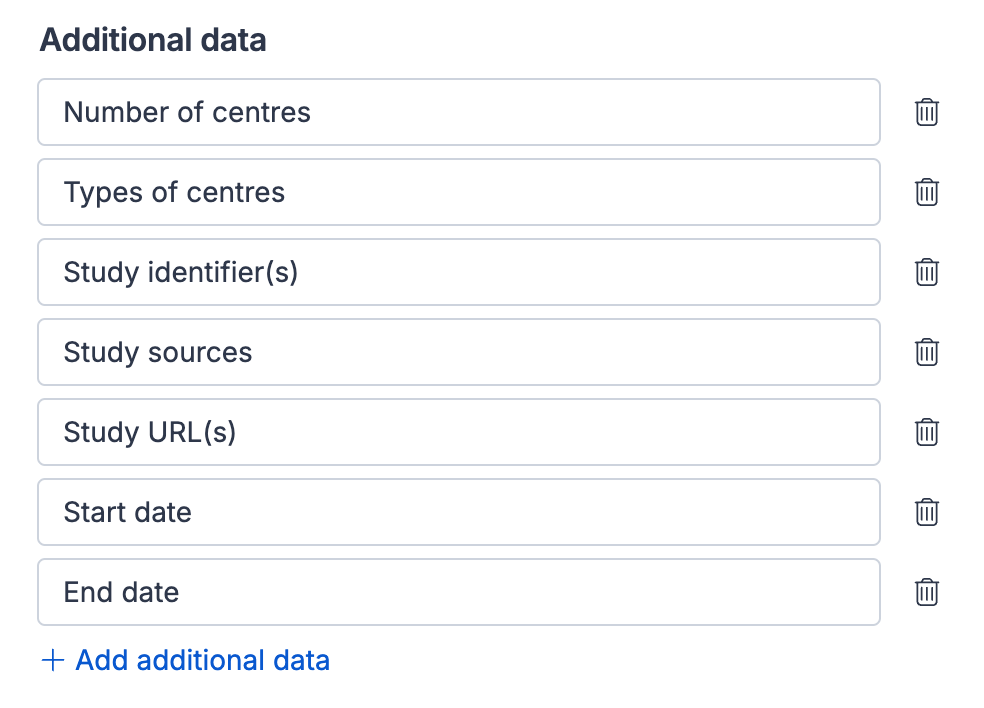Click the Add additional data link
The width and height of the screenshot is (984, 708).
tap(202, 661)
